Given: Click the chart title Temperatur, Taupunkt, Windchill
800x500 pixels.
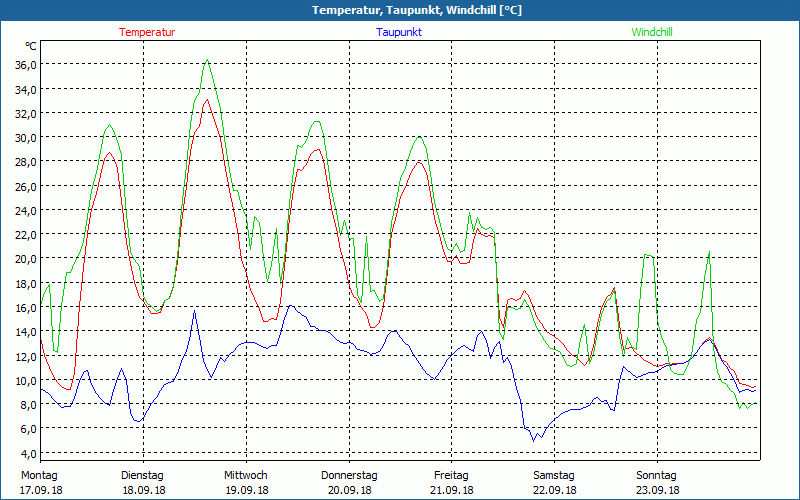Looking at the screenshot, I should click(x=417, y=10).
